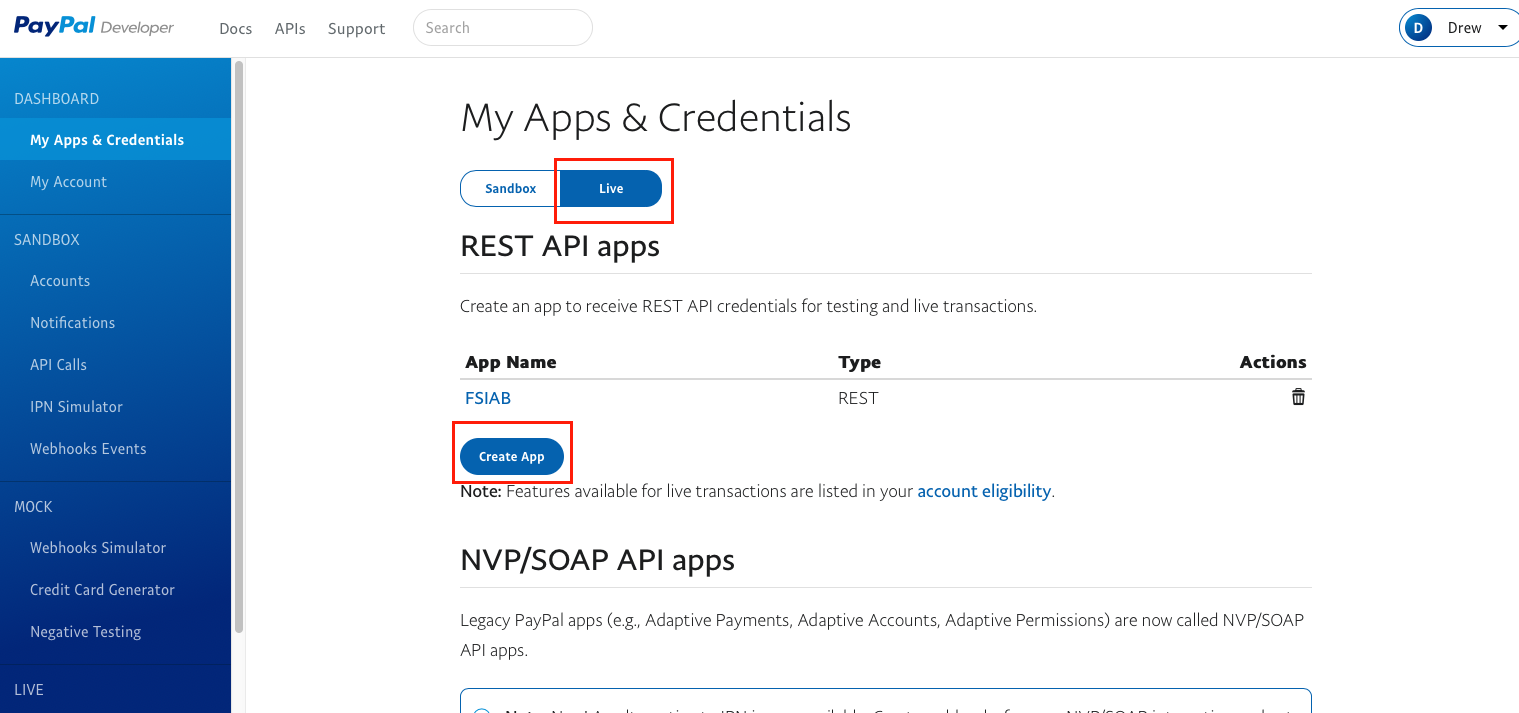Click the App Name column header

pyautogui.click(x=511, y=362)
